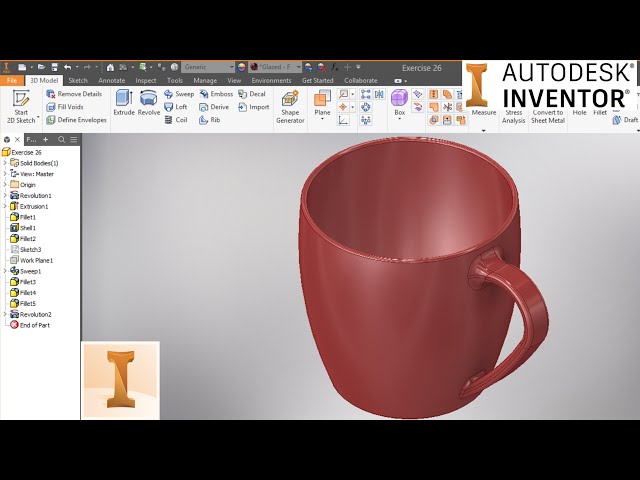Screen dimensions: 640x480
Task: Select the Extrude tool
Action: click(124, 103)
